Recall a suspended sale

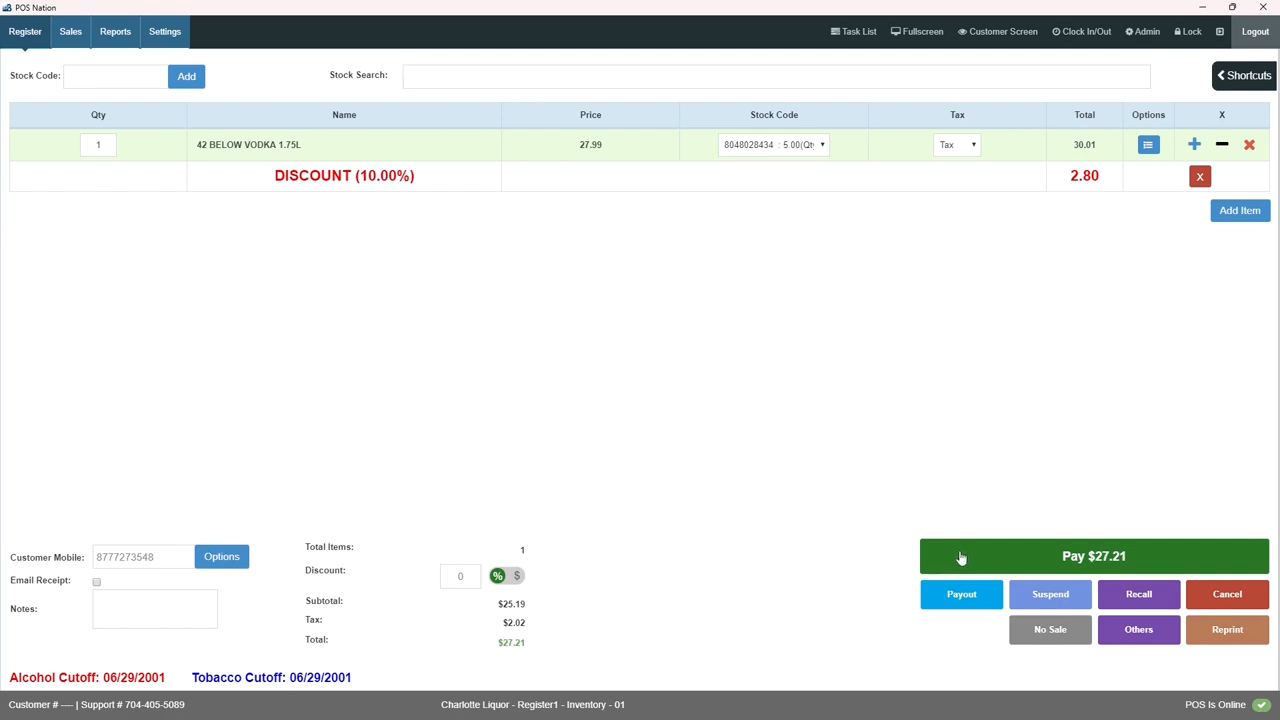coord(1139,594)
